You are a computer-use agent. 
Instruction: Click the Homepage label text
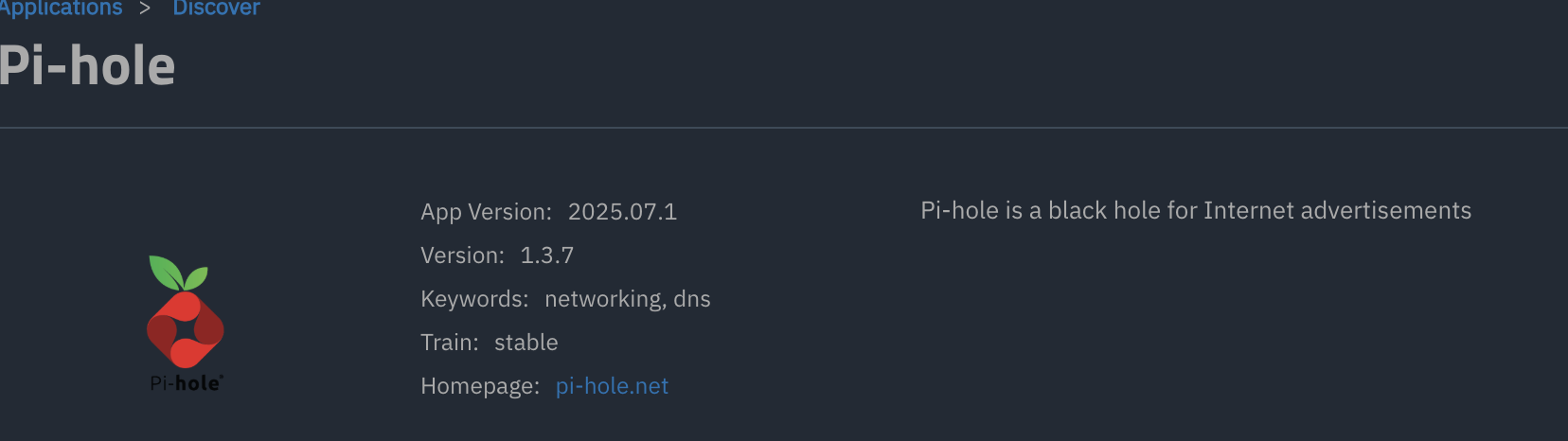(x=480, y=386)
